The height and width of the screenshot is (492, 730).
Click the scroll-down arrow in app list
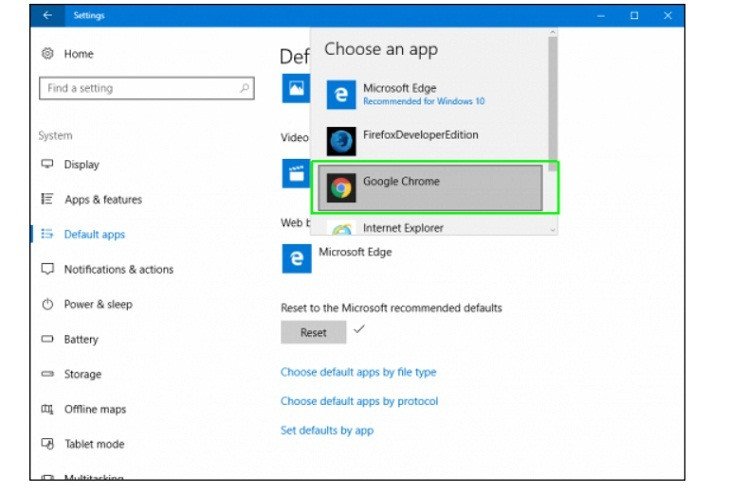[552, 230]
